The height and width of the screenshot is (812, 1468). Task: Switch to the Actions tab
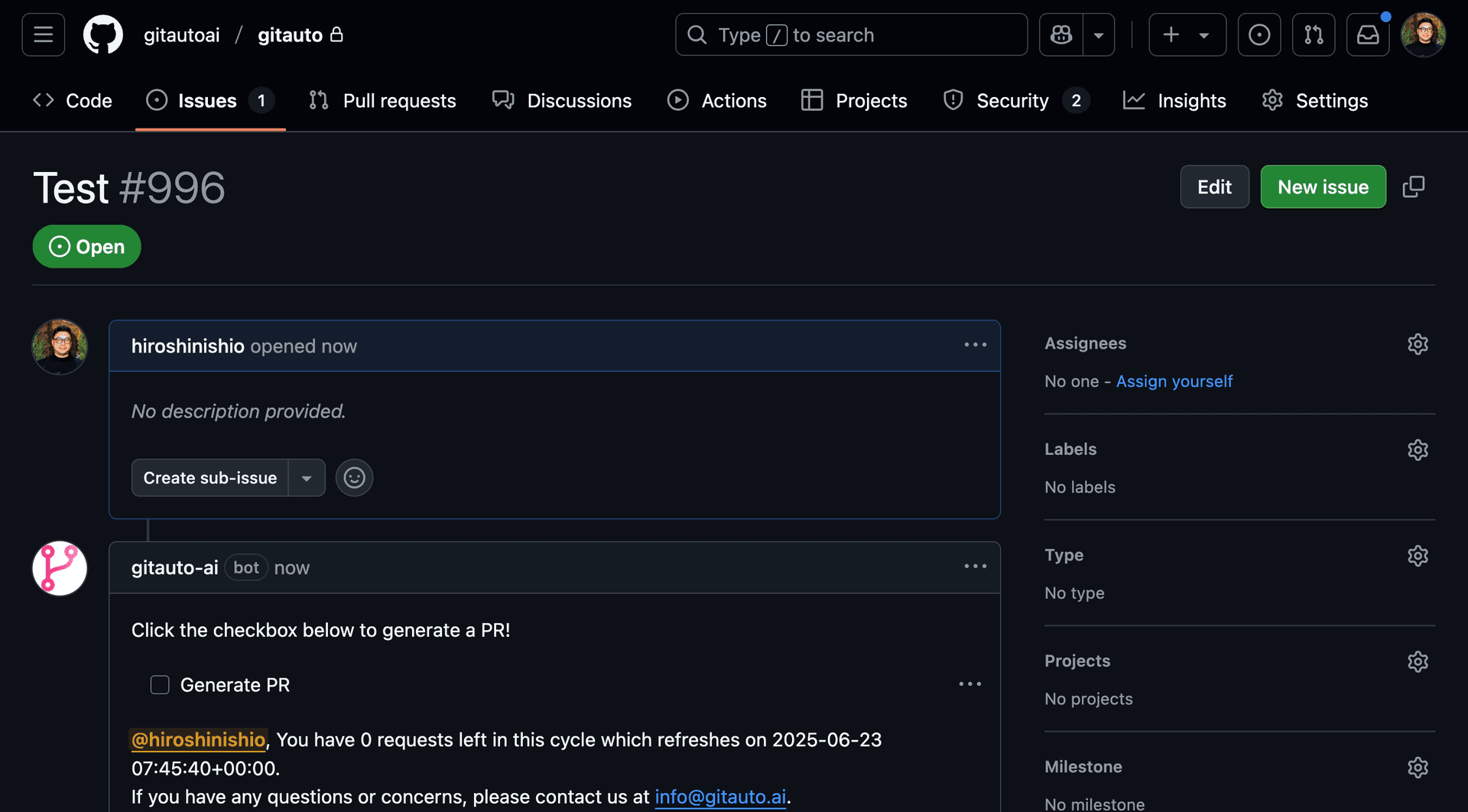click(x=716, y=100)
